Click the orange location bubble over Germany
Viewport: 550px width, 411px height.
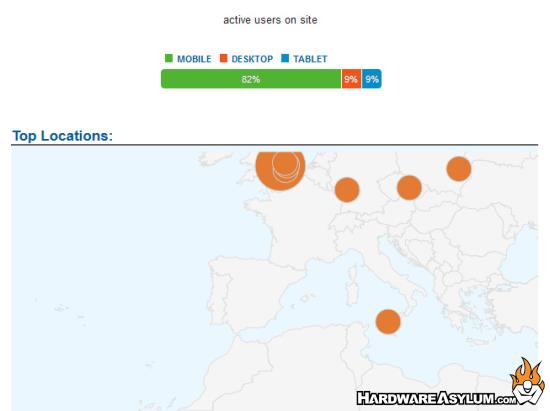click(x=347, y=190)
